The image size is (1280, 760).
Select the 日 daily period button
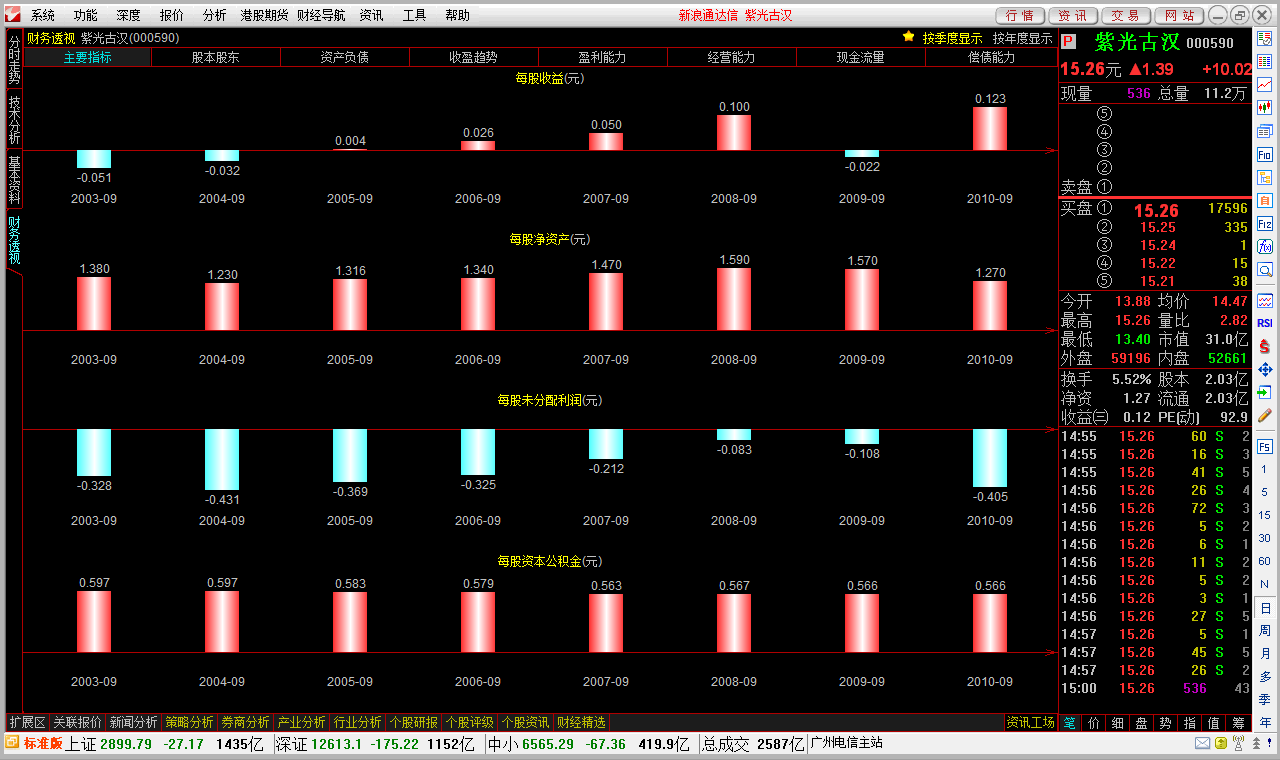coord(1265,608)
